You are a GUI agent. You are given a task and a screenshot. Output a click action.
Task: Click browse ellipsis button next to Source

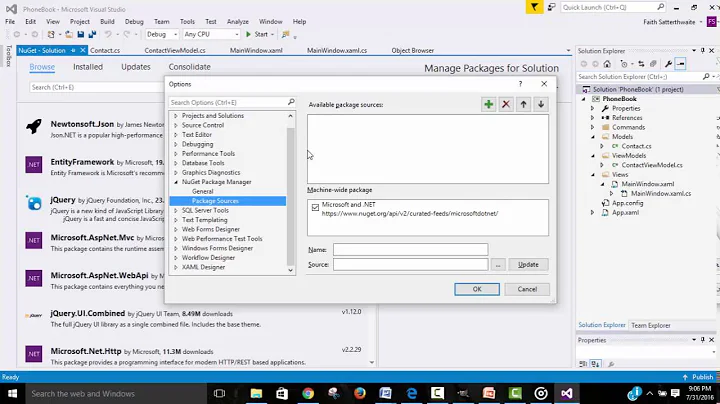498,264
